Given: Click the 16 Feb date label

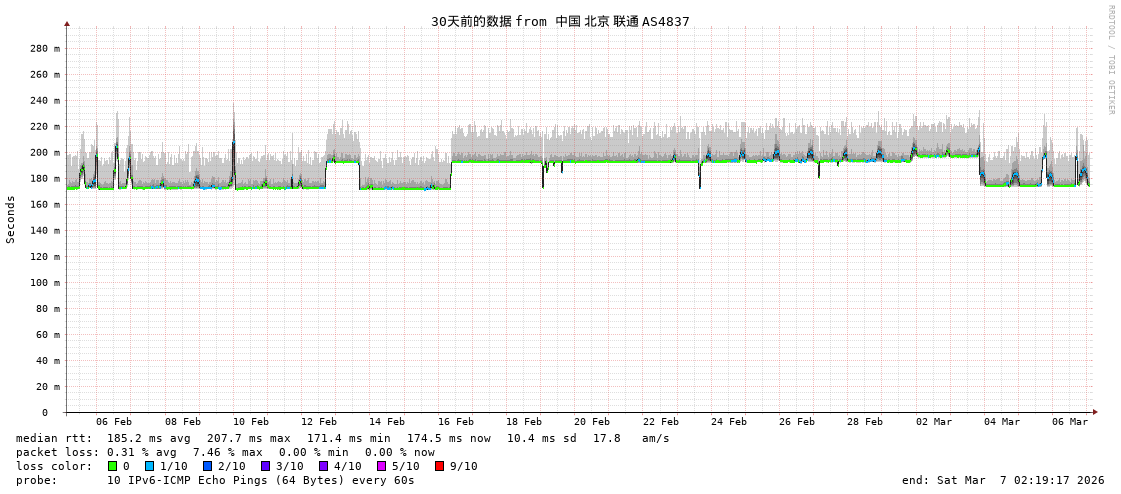Looking at the screenshot, I should [x=455, y=422].
